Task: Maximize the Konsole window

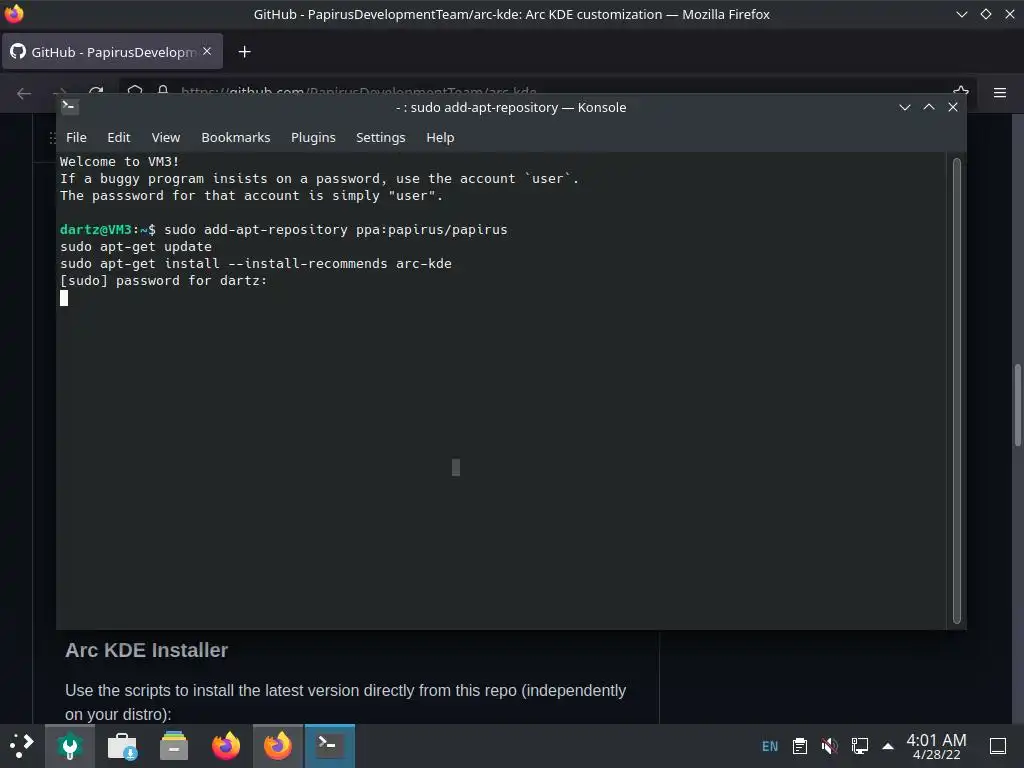Action: click(x=929, y=107)
